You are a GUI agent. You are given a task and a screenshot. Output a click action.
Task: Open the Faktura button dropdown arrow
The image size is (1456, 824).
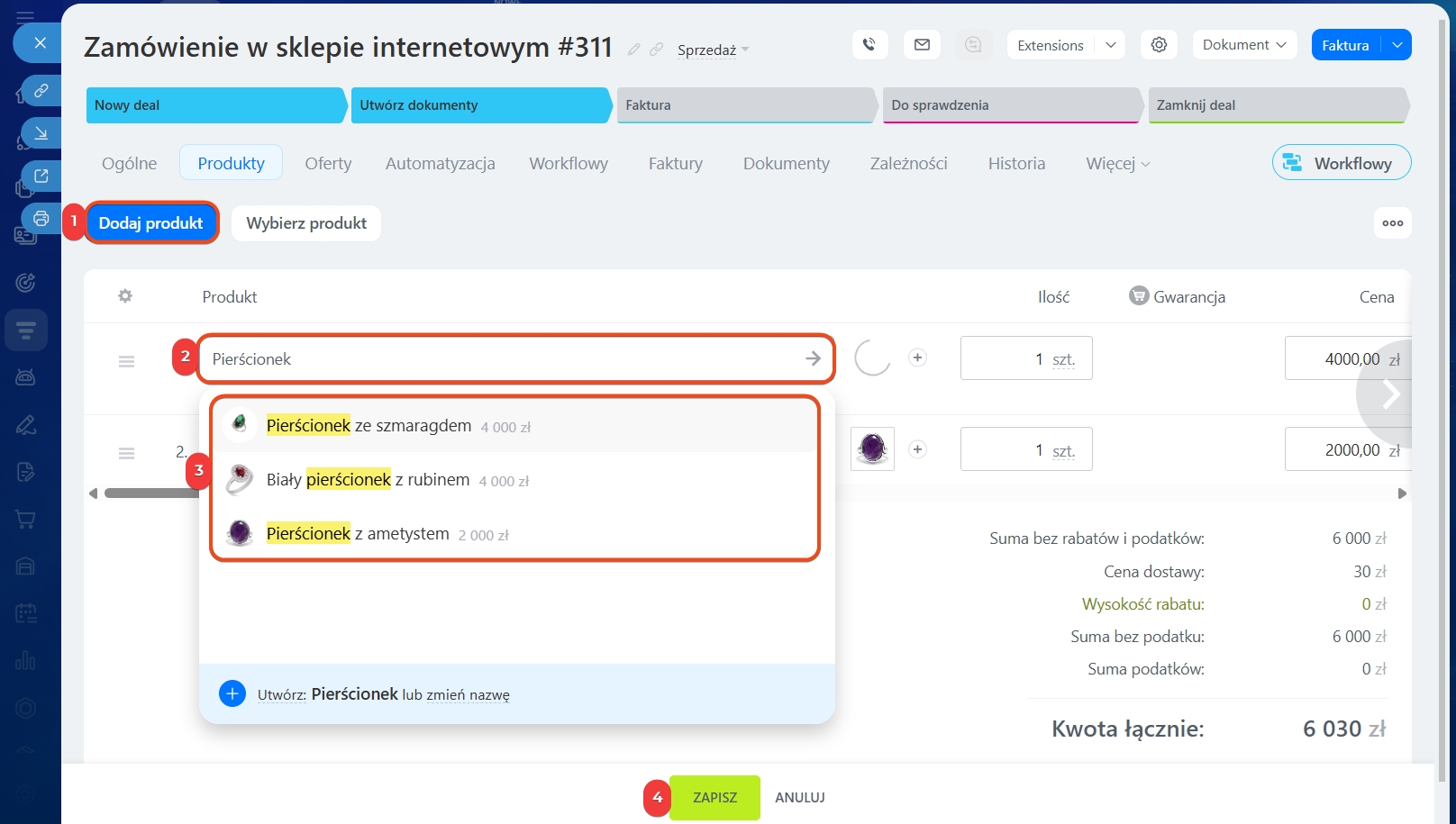pyautogui.click(x=1397, y=44)
